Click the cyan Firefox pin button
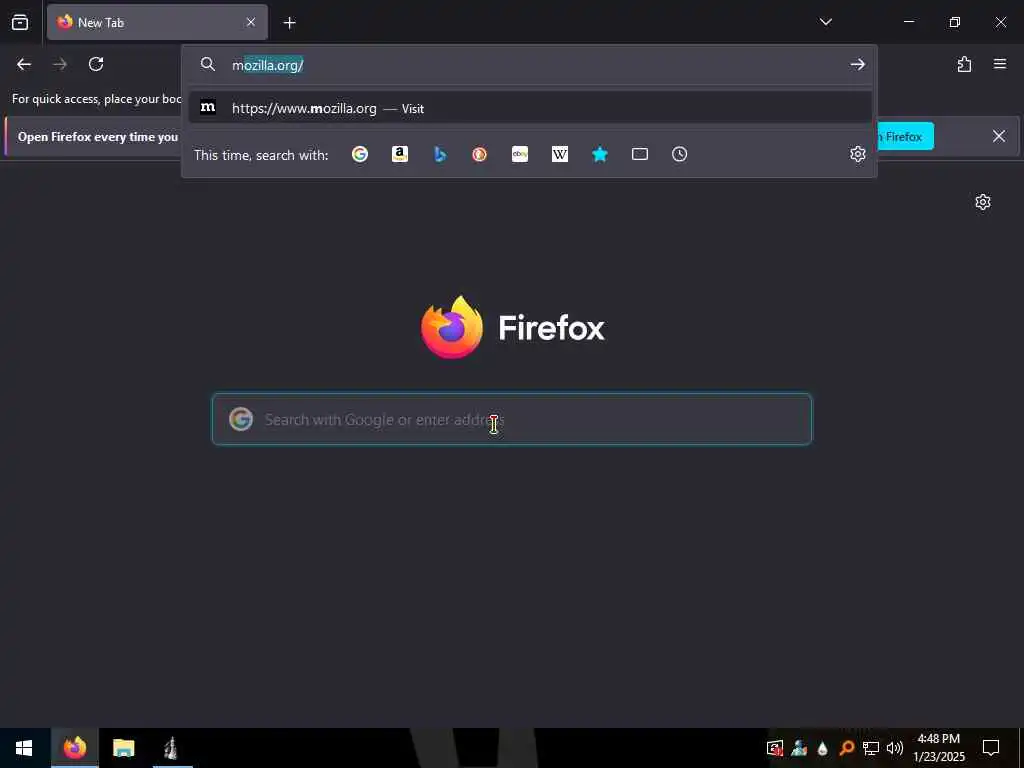The image size is (1024, 768). point(905,136)
